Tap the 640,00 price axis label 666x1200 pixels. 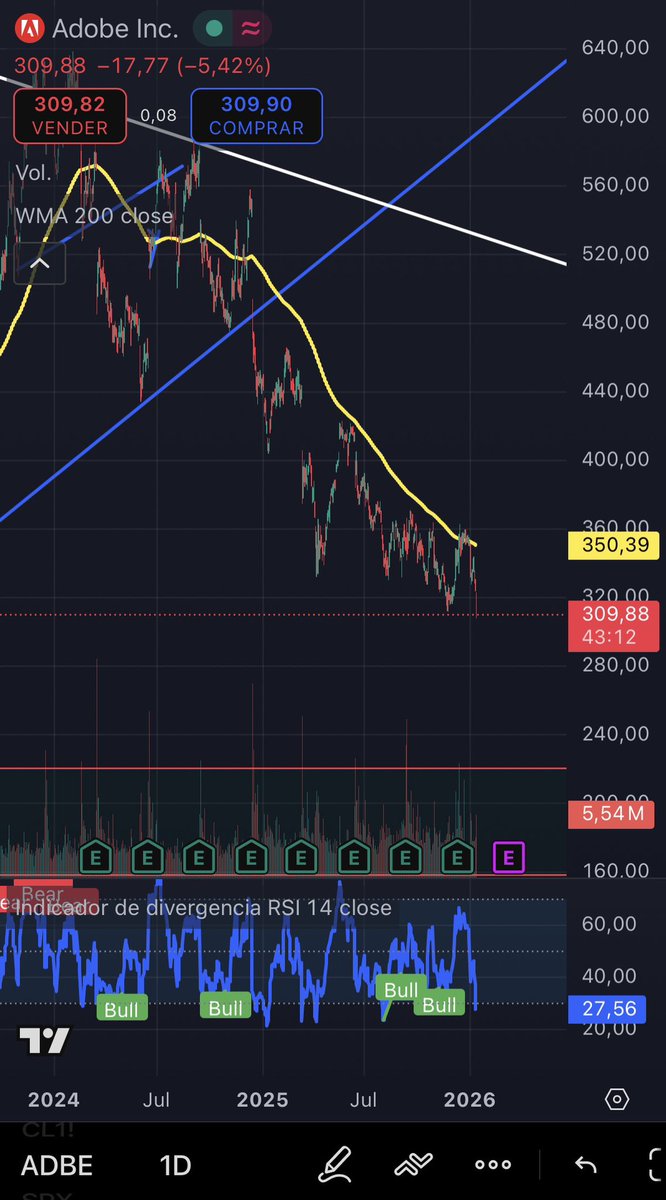coord(615,47)
